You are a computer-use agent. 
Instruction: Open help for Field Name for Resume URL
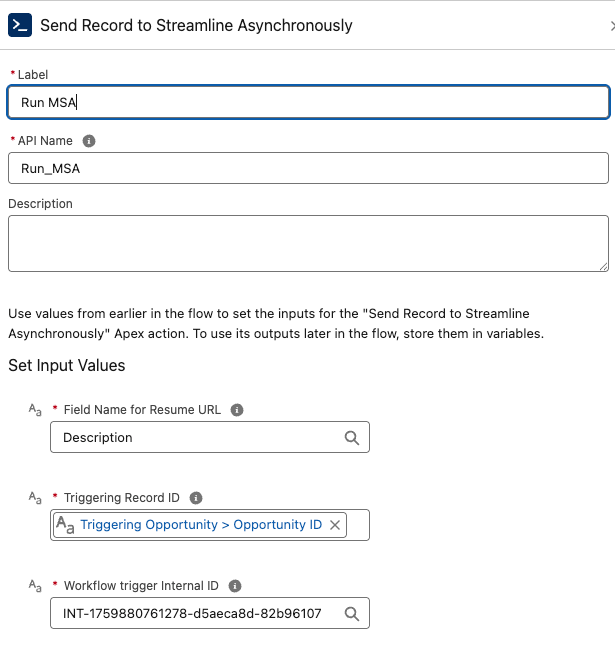237,410
